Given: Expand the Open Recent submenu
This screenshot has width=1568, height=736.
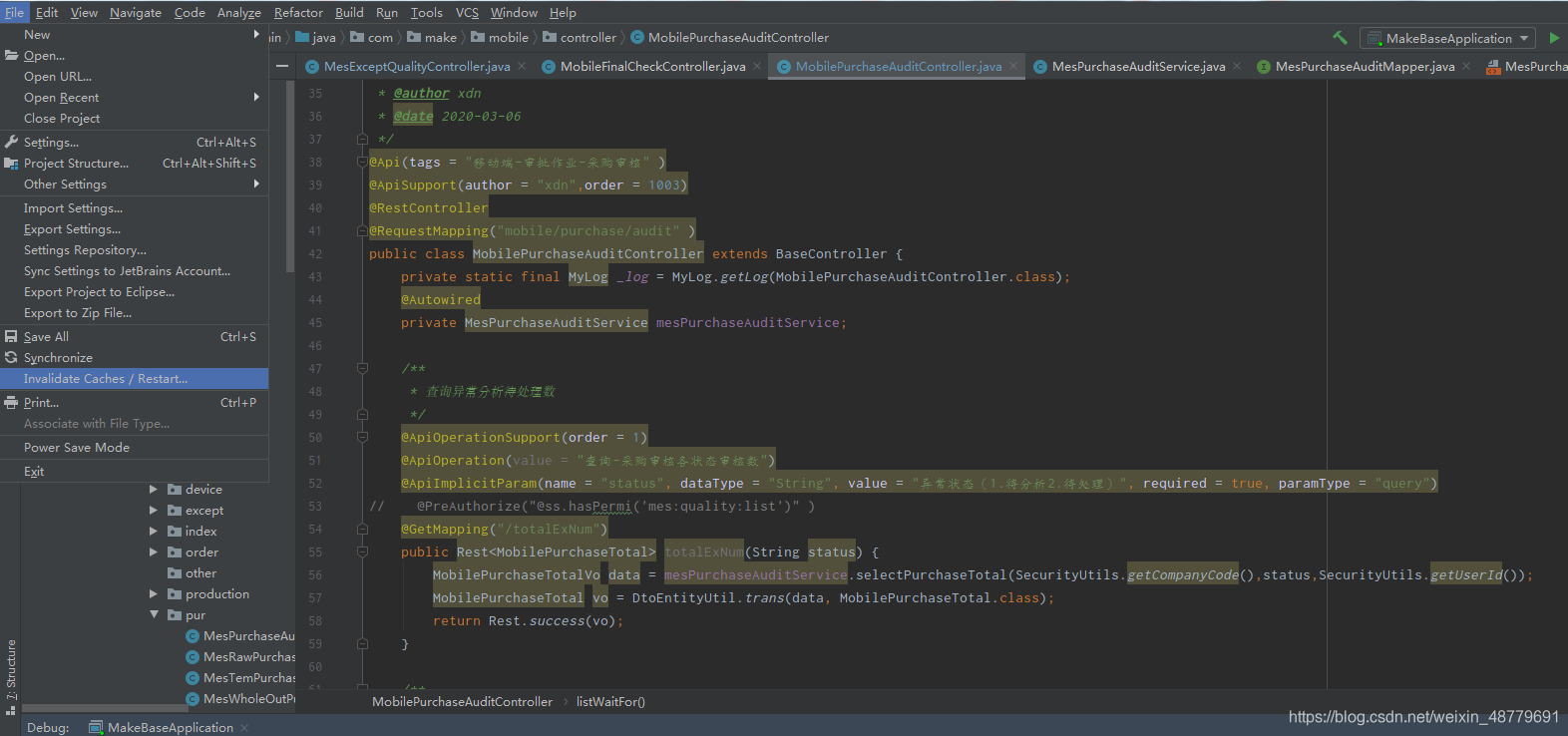Looking at the screenshot, I should (257, 97).
